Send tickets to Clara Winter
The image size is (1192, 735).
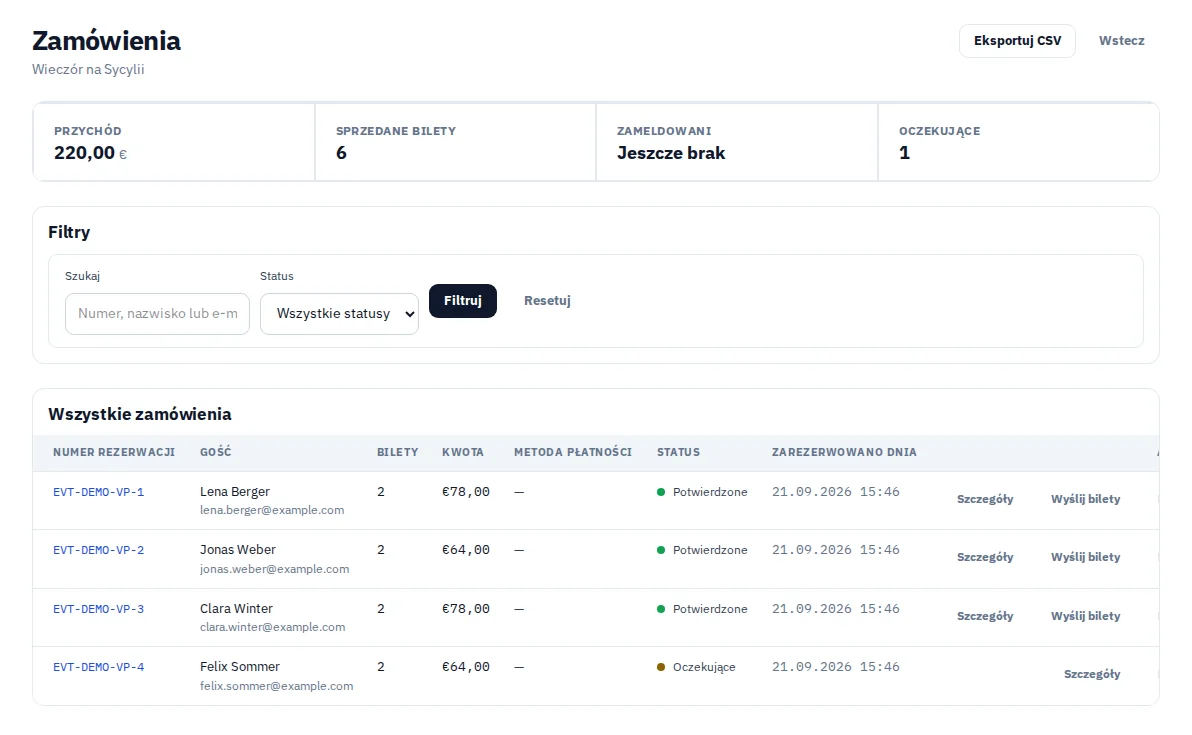click(x=1086, y=616)
